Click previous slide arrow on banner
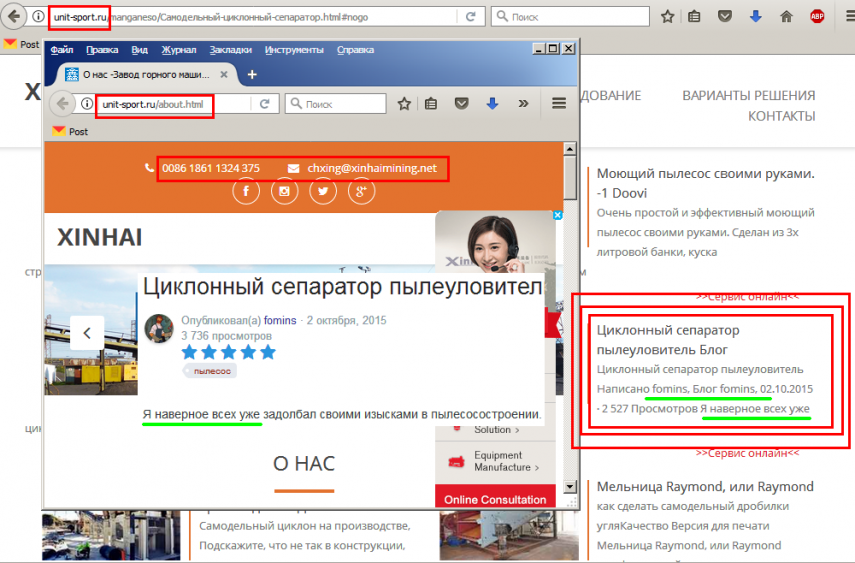The height and width of the screenshot is (563, 855). pyautogui.click(x=87, y=333)
